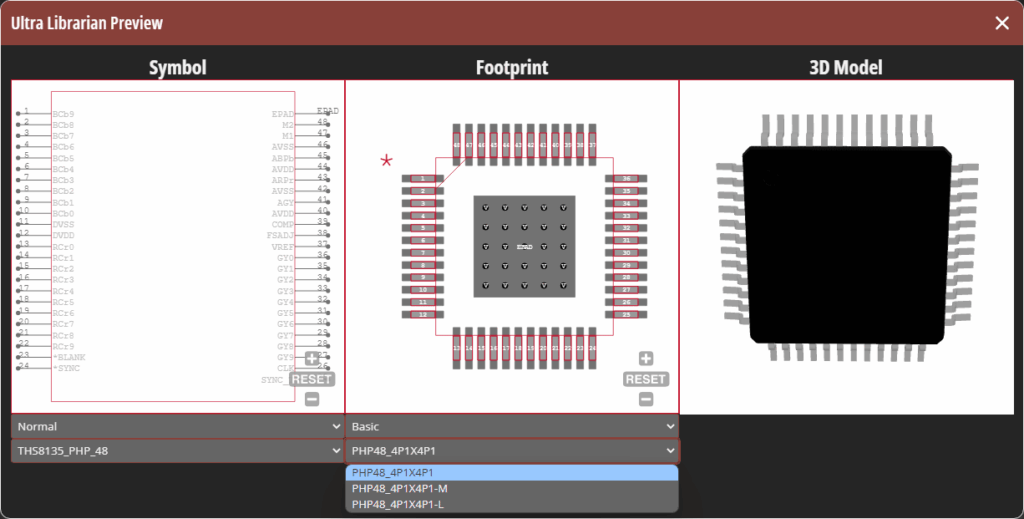Viewport: 1024px width, 519px height.
Task: Click footprint pad number 36
Action: 626,178
